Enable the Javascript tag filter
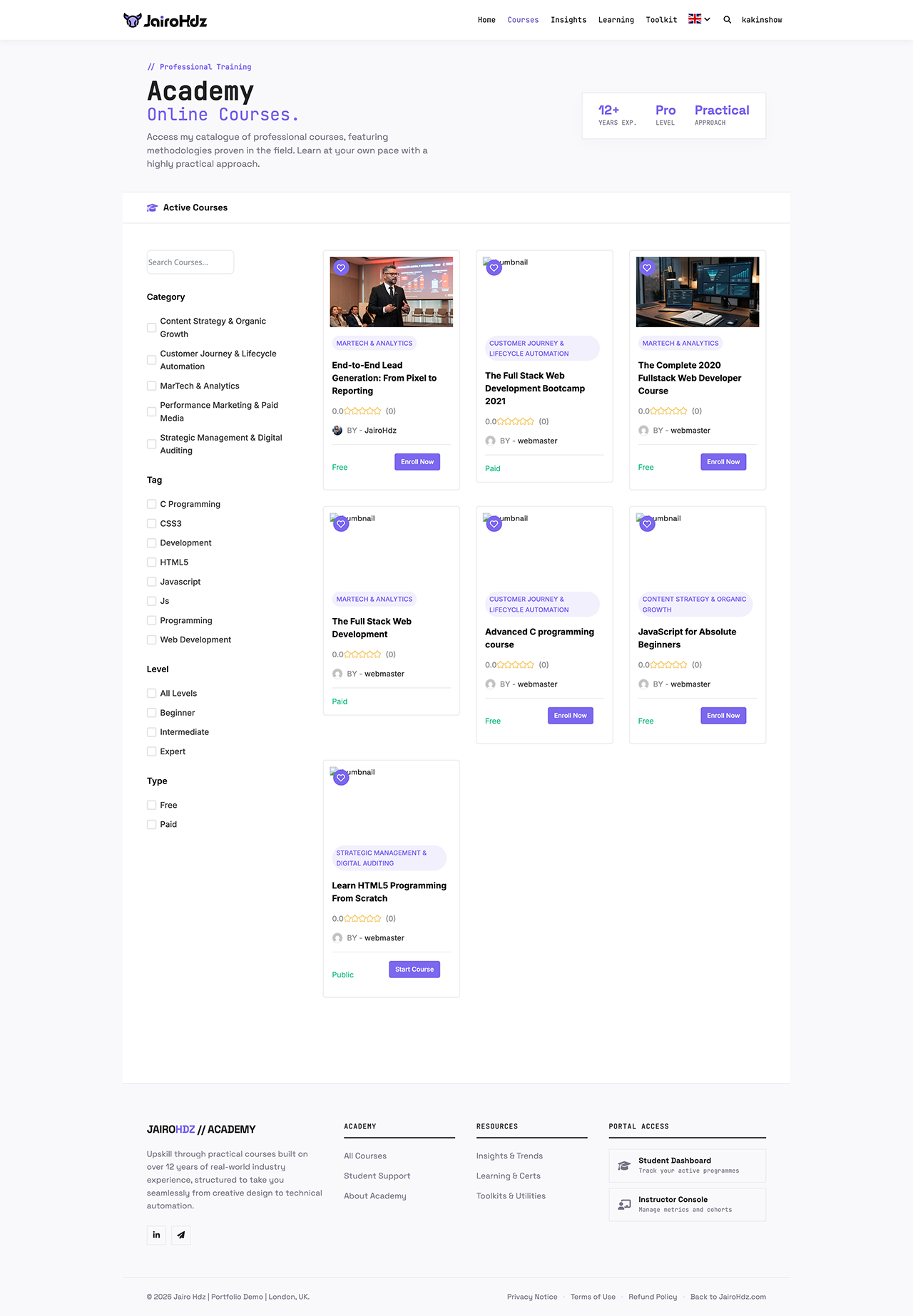913x1316 pixels. (151, 582)
